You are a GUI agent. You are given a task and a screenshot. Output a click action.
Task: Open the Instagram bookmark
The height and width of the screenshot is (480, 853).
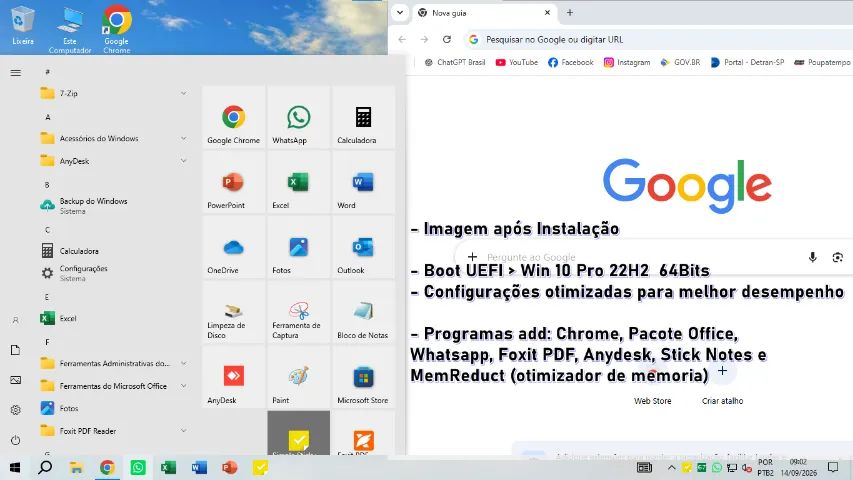(x=627, y=63)
